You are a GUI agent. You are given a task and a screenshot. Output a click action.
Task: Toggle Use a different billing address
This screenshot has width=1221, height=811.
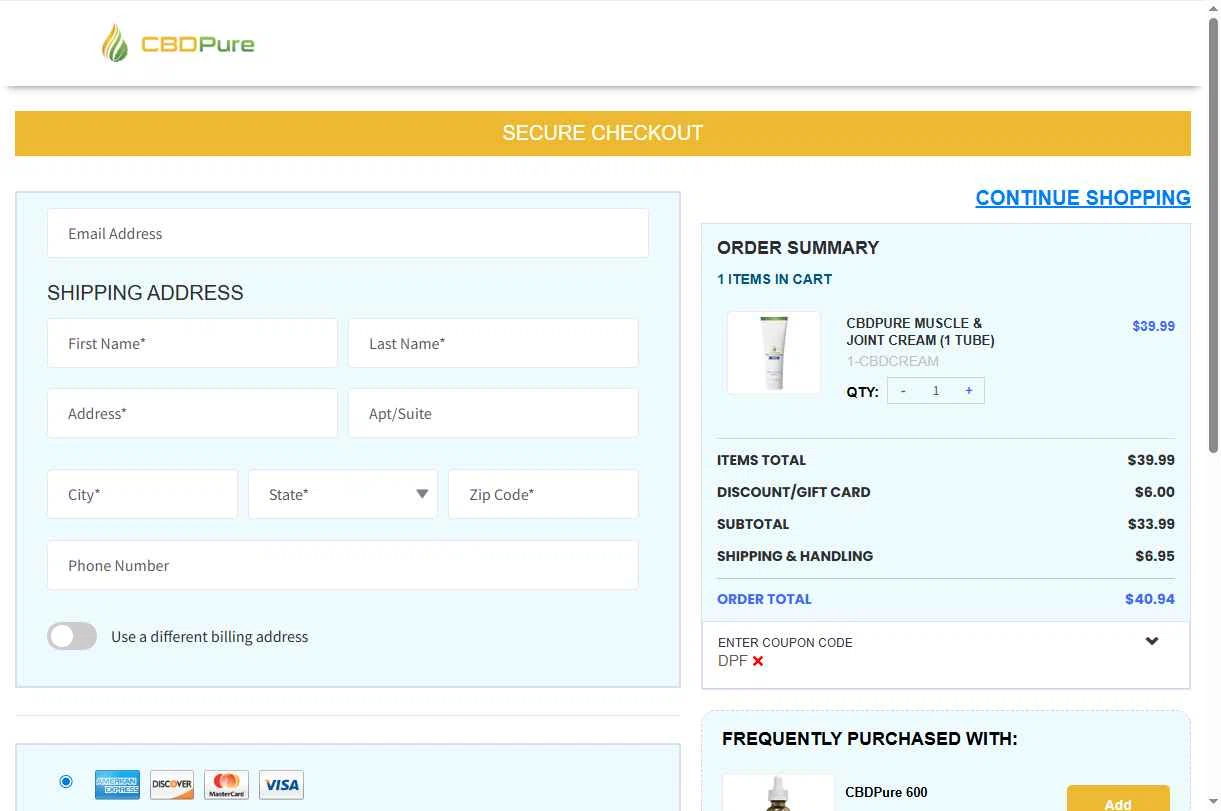tap(72, 636)
